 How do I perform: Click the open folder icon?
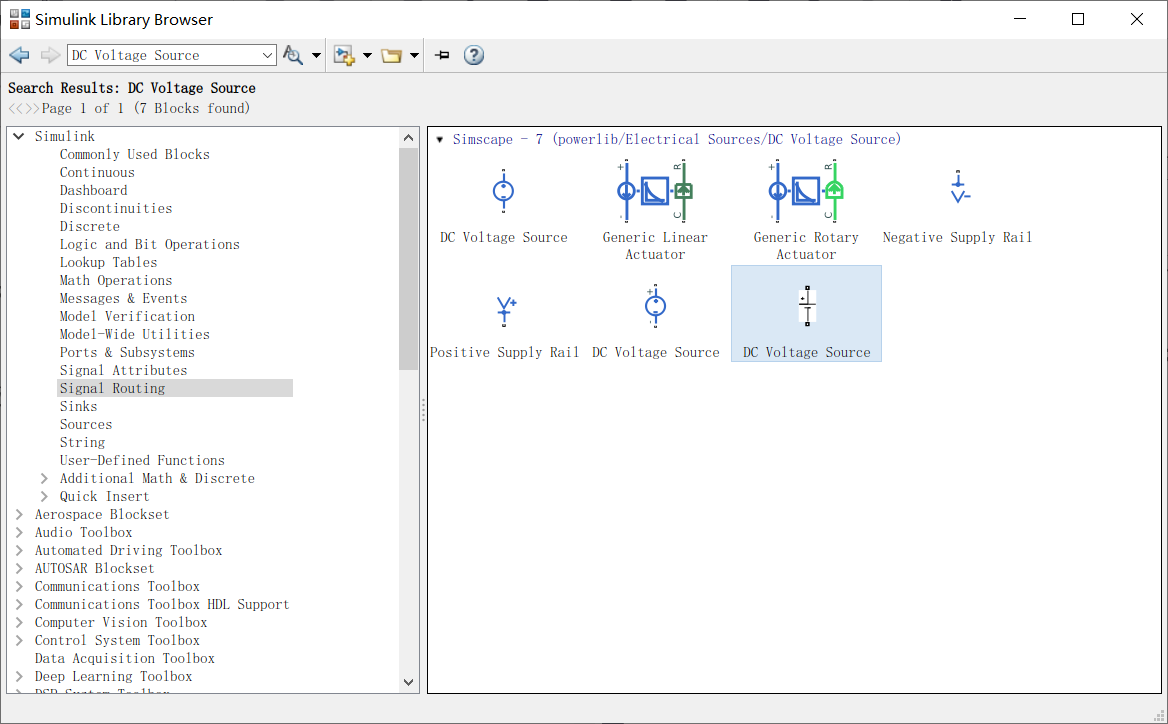click(x=391, y=55)
